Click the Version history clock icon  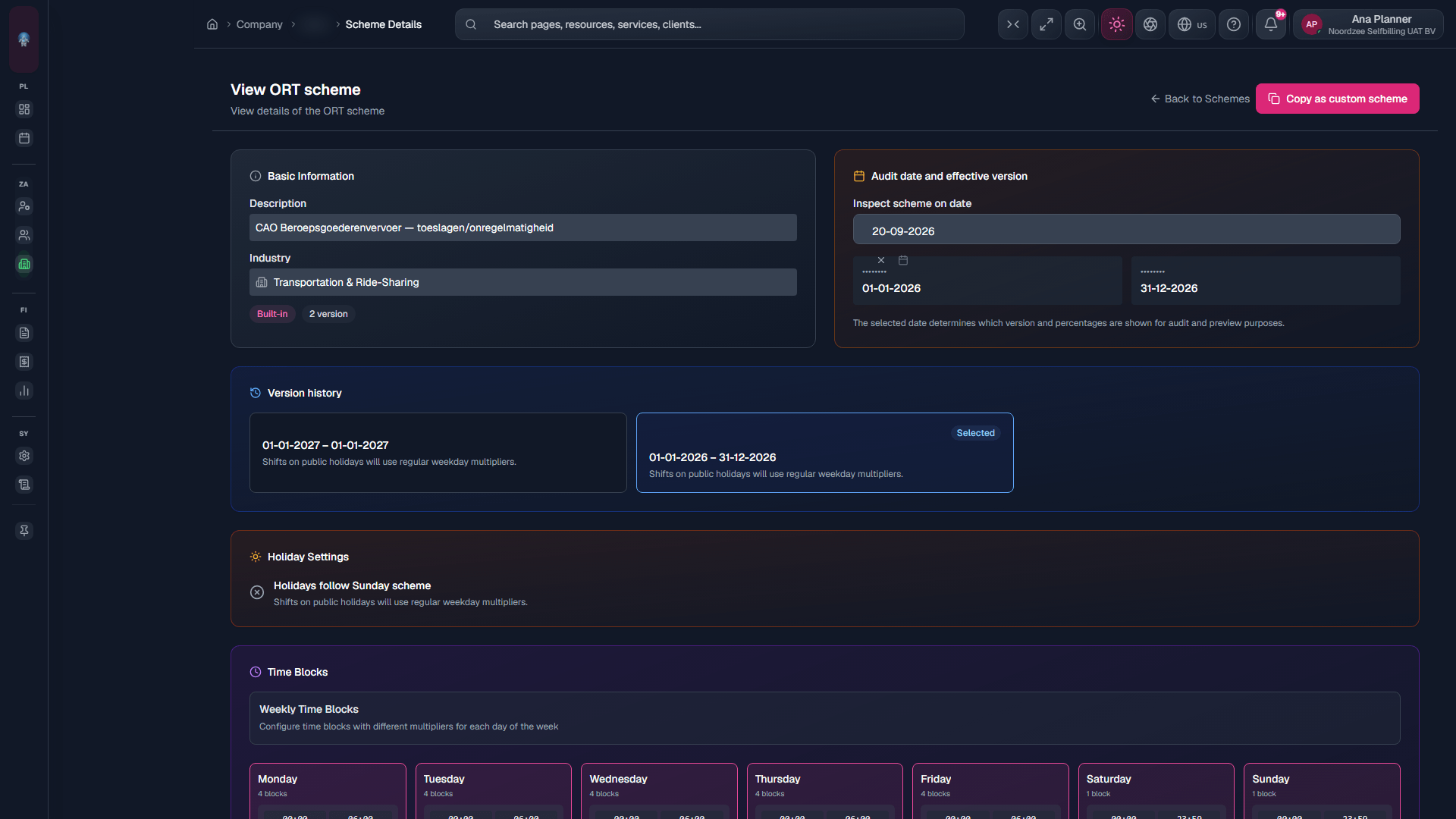(256, 393)
